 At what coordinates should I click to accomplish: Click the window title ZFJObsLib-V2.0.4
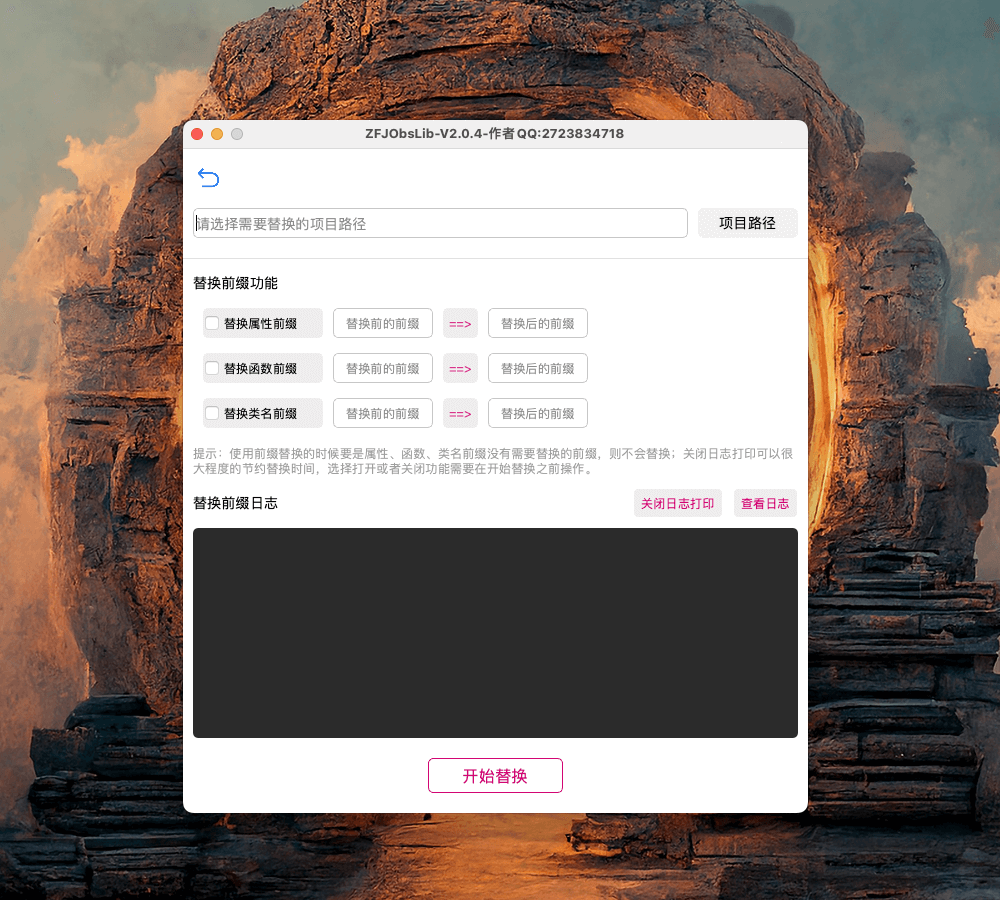click(x=494, y=134)
